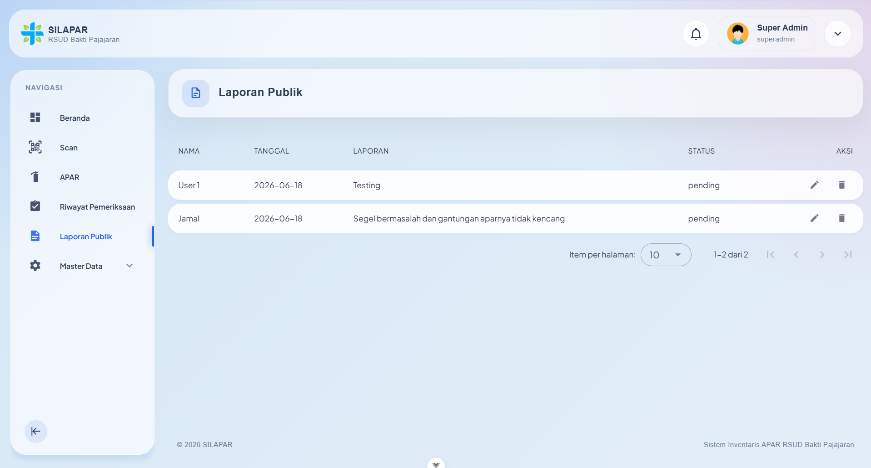Image resolution: width=871 pixels, height=468 pixels.
Task: Edit Jamal's report with pencil icon
Action: [x=814, y=218]
